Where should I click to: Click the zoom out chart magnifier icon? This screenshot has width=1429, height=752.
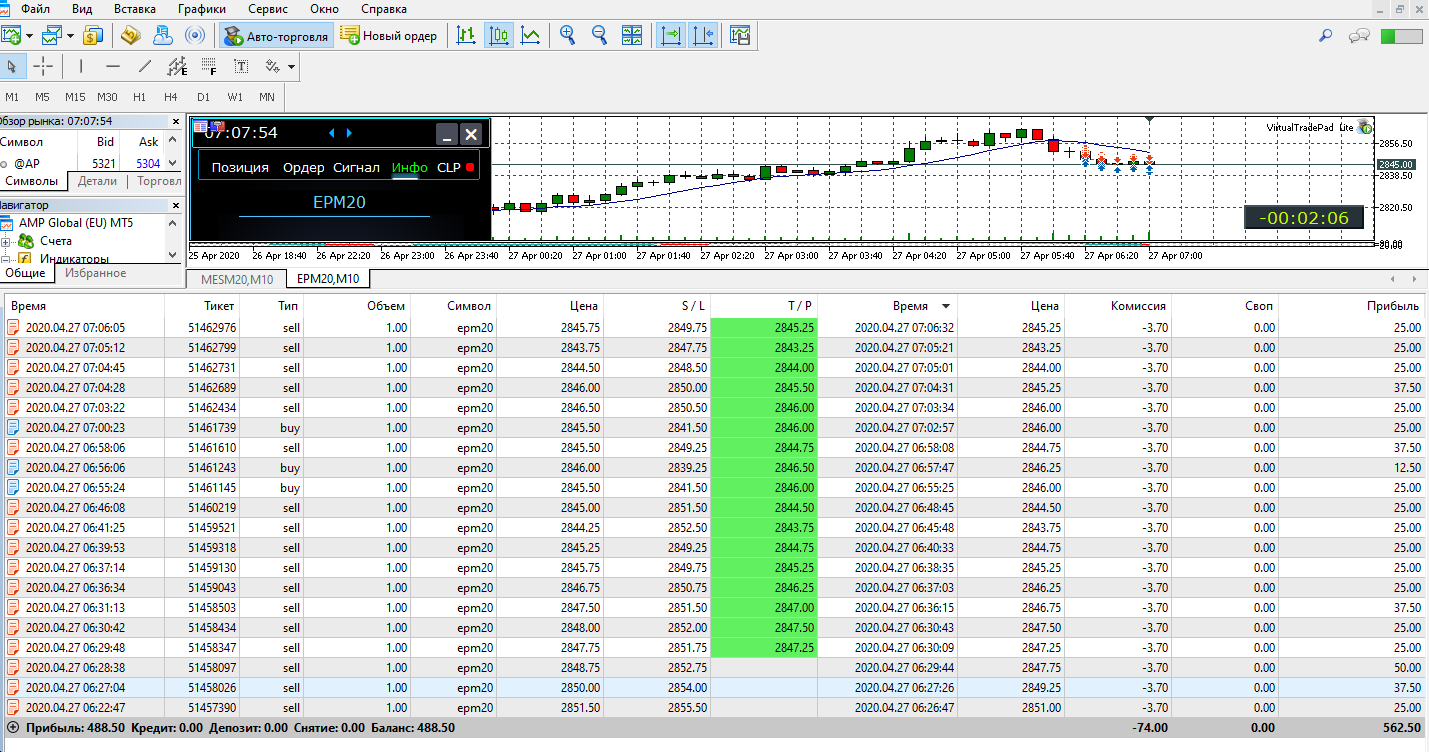[600, 36]
